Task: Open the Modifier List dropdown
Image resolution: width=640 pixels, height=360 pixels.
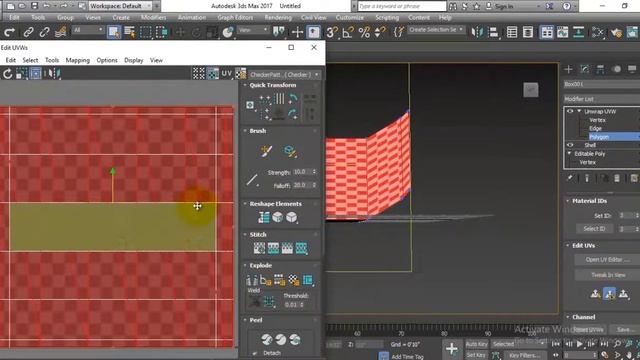Action: coord(602,99)
